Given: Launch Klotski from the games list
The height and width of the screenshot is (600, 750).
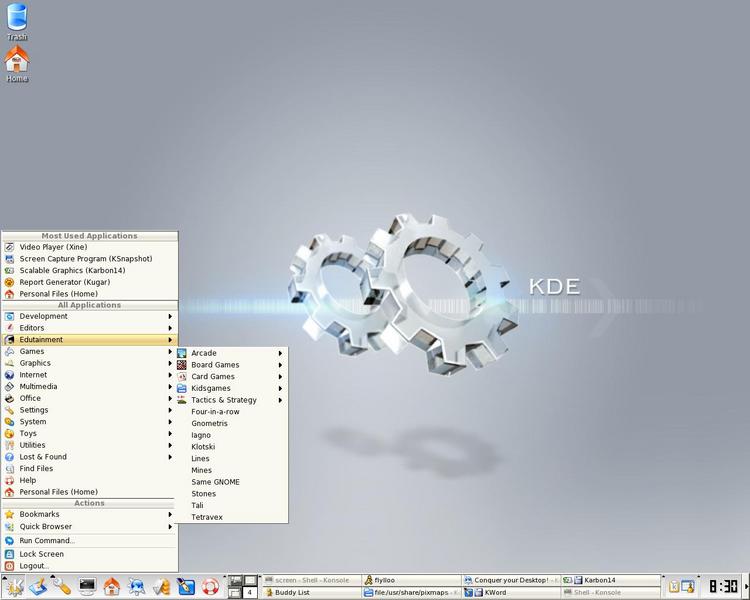Looking at the screenshot, I should pyautogui.click(x=231, y=447).
